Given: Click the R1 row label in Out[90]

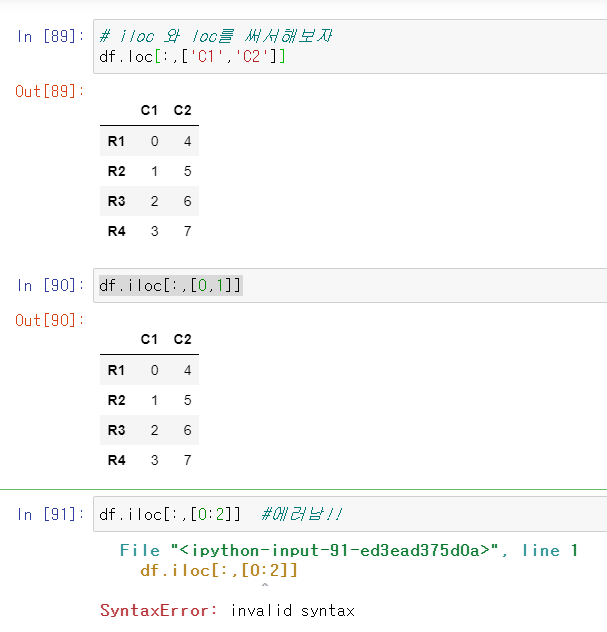Looking at the screenshot, I should pos(116,370).
